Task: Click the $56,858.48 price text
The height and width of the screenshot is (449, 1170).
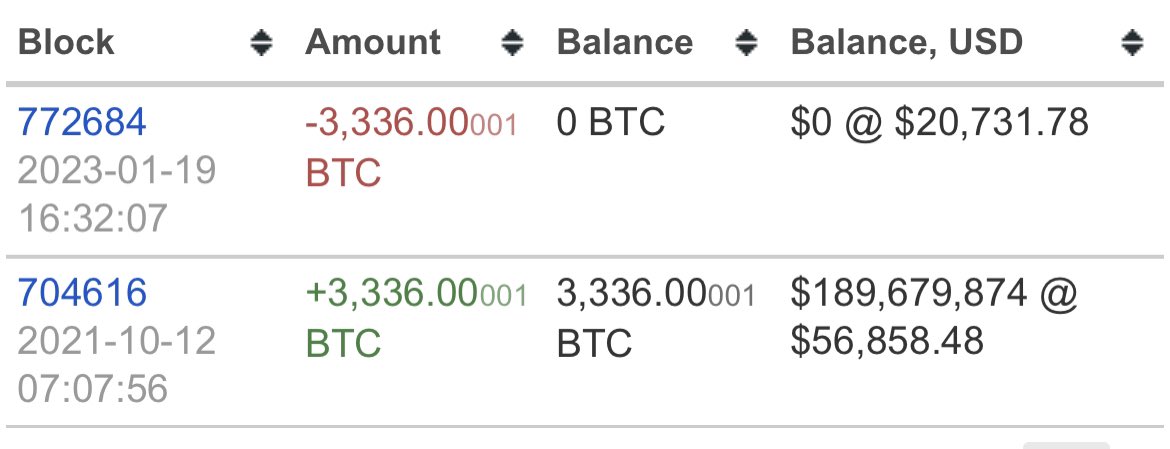Action: click(x=887, y=342)
